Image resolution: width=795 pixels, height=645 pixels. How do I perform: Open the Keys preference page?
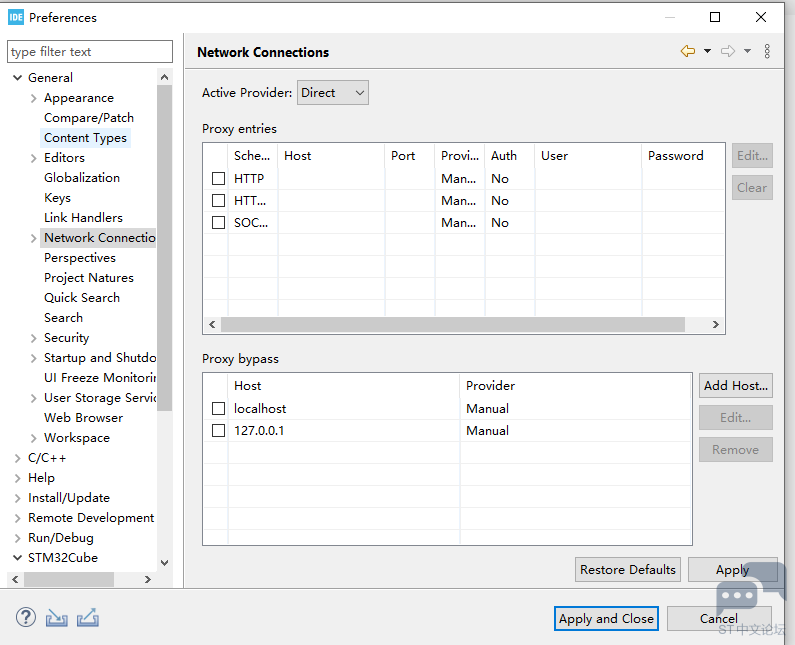click(x=57, y=198)
